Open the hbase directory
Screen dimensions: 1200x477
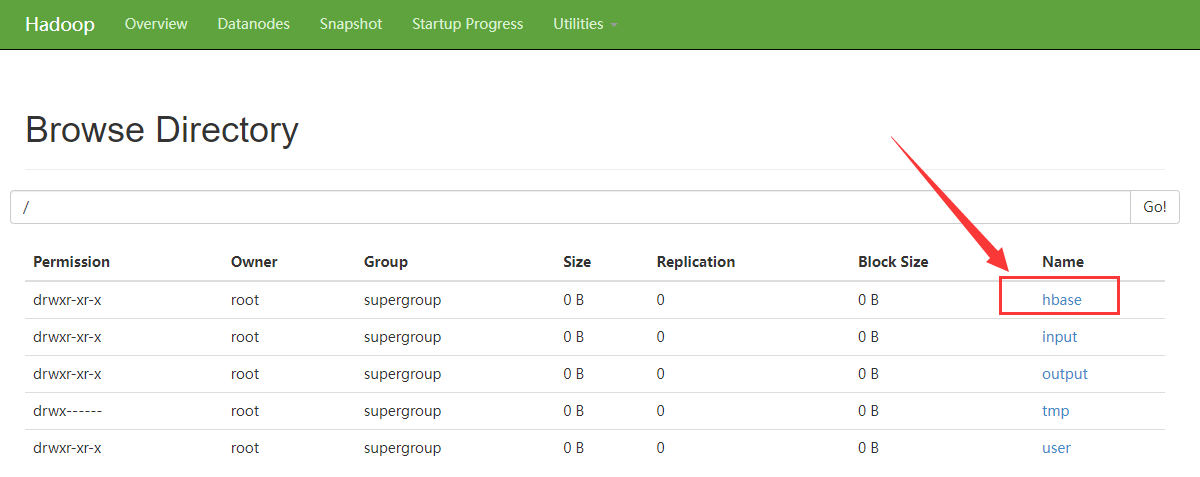(x=1061, y=299)
